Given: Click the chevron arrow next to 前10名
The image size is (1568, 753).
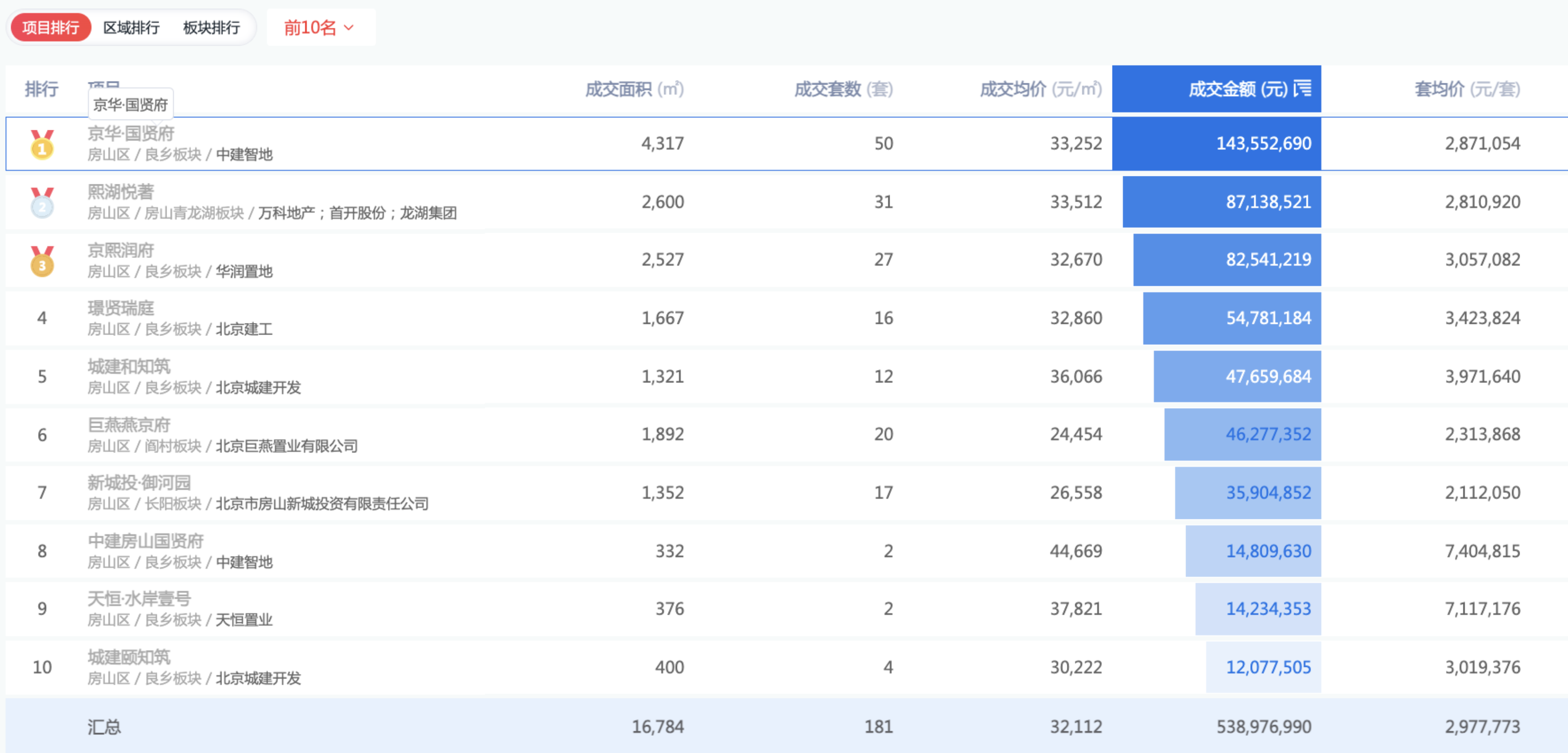Looking at the screenshot, I should [349, 27].
